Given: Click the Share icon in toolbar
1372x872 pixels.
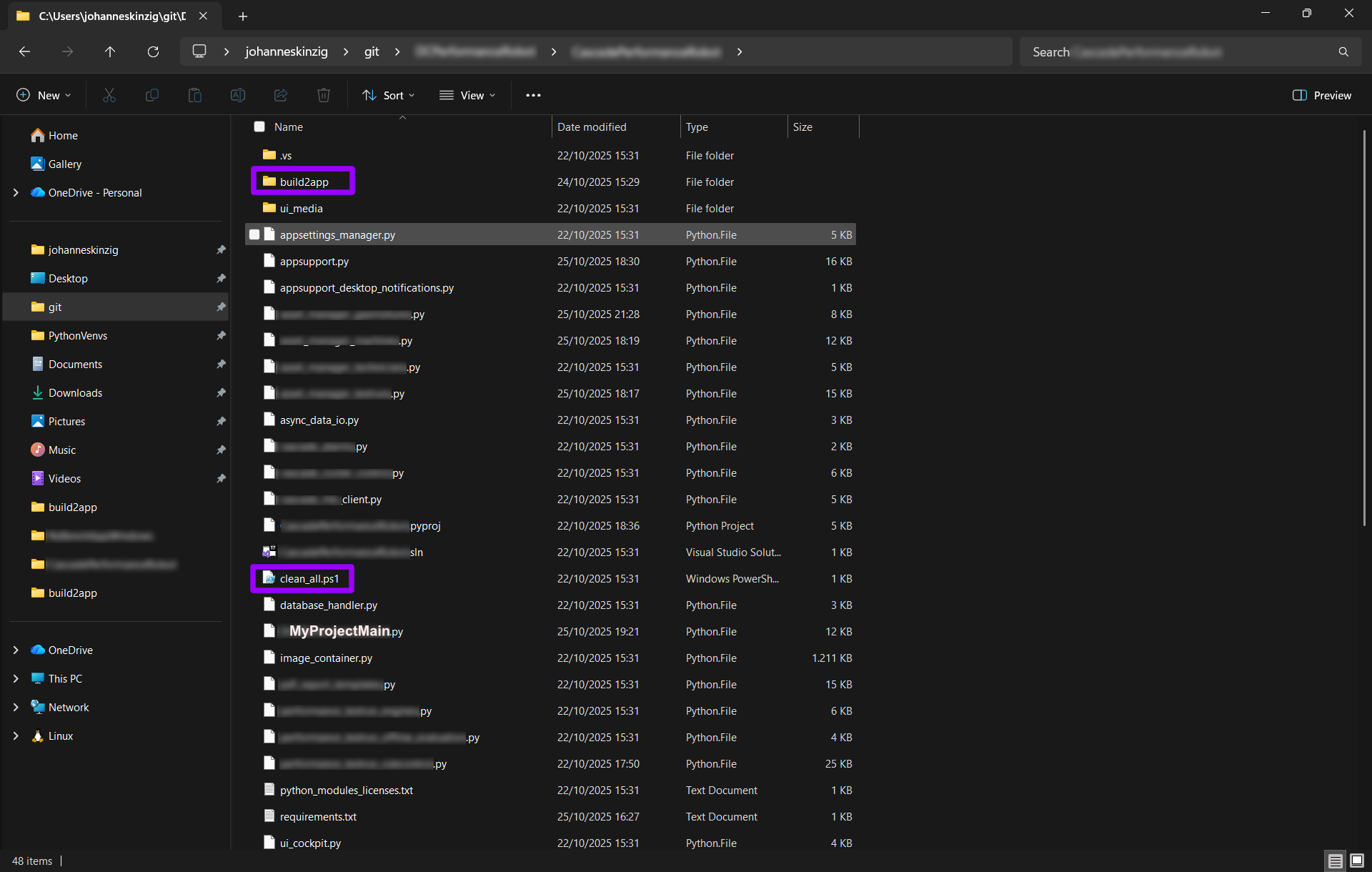Looking at the screenshot, I should pos(281,95).
